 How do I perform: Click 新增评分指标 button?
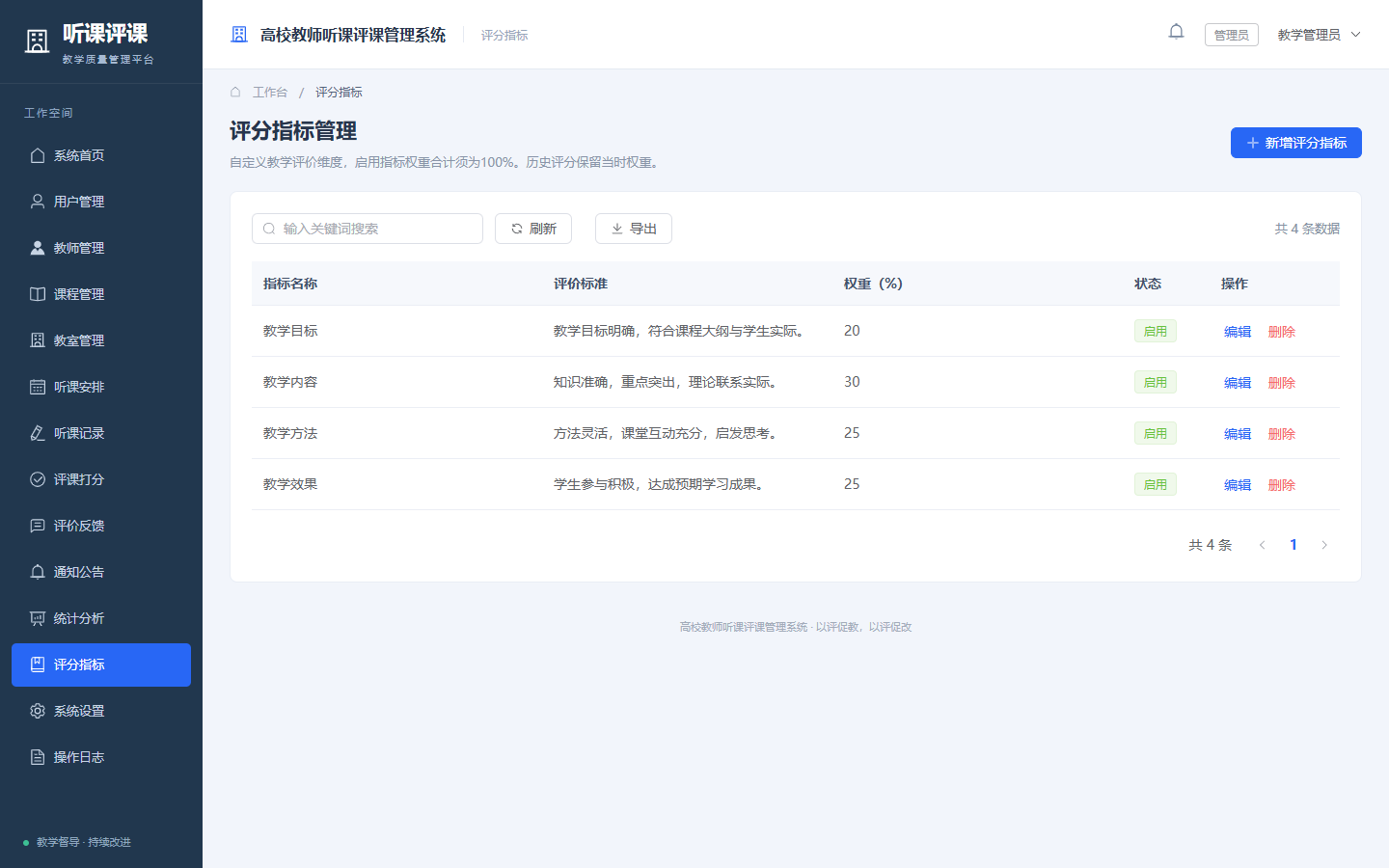[x=1296, y=143]
